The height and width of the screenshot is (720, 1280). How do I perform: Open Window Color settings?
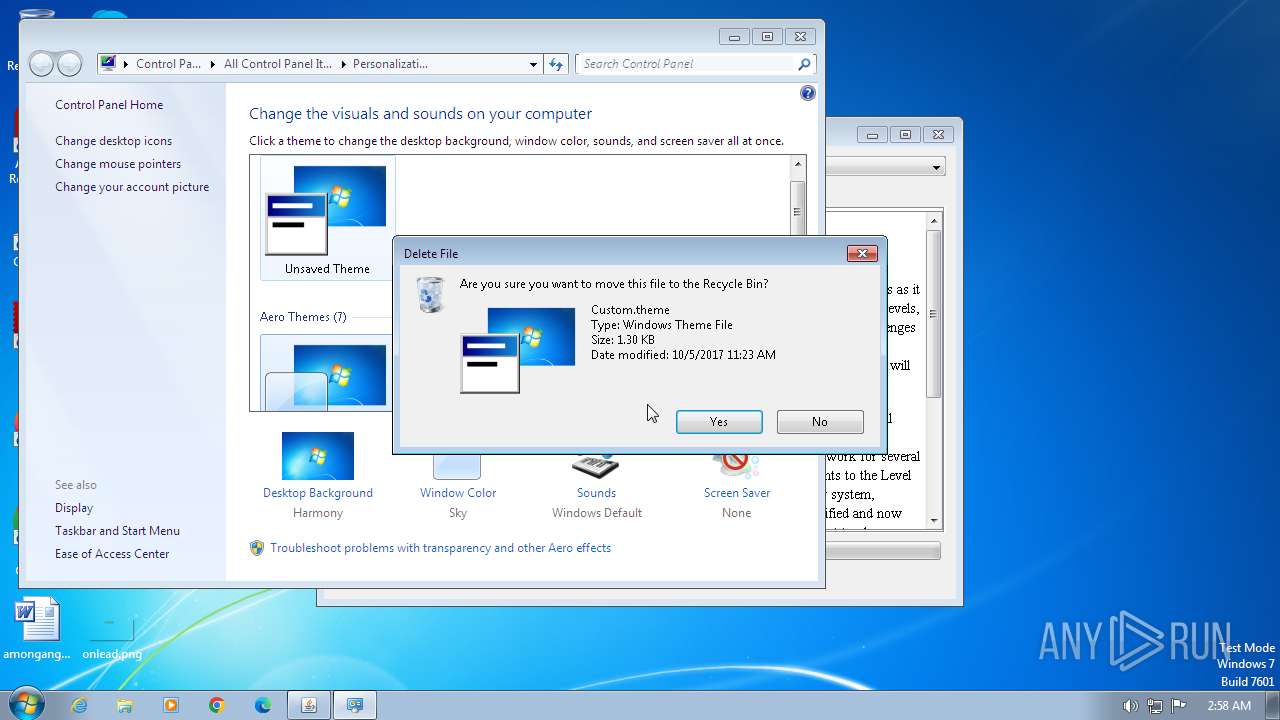click(x=458, y=493)
